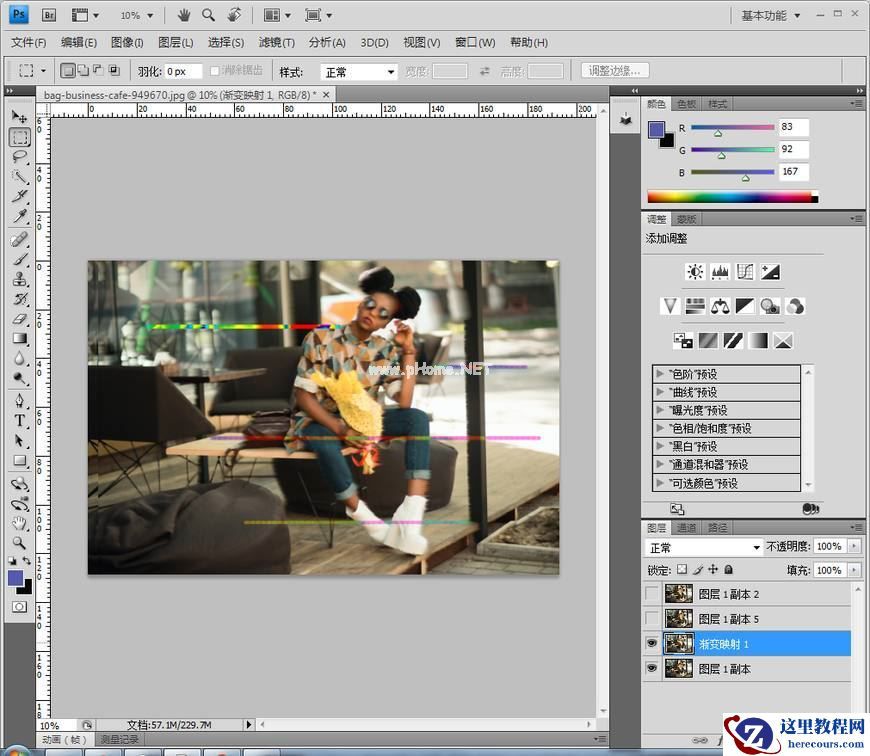The height and width of the screenshot is (756, 870).
Task: Select the Eraser tool
Action: [x=19, y=319]
